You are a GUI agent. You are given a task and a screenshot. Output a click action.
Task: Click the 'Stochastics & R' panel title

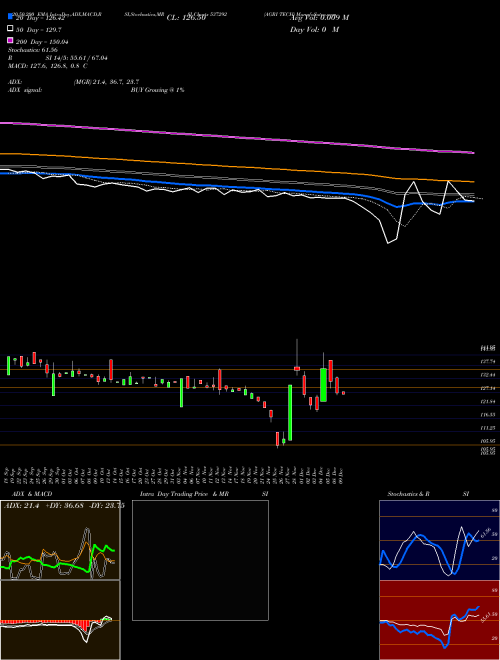point(408,494)
